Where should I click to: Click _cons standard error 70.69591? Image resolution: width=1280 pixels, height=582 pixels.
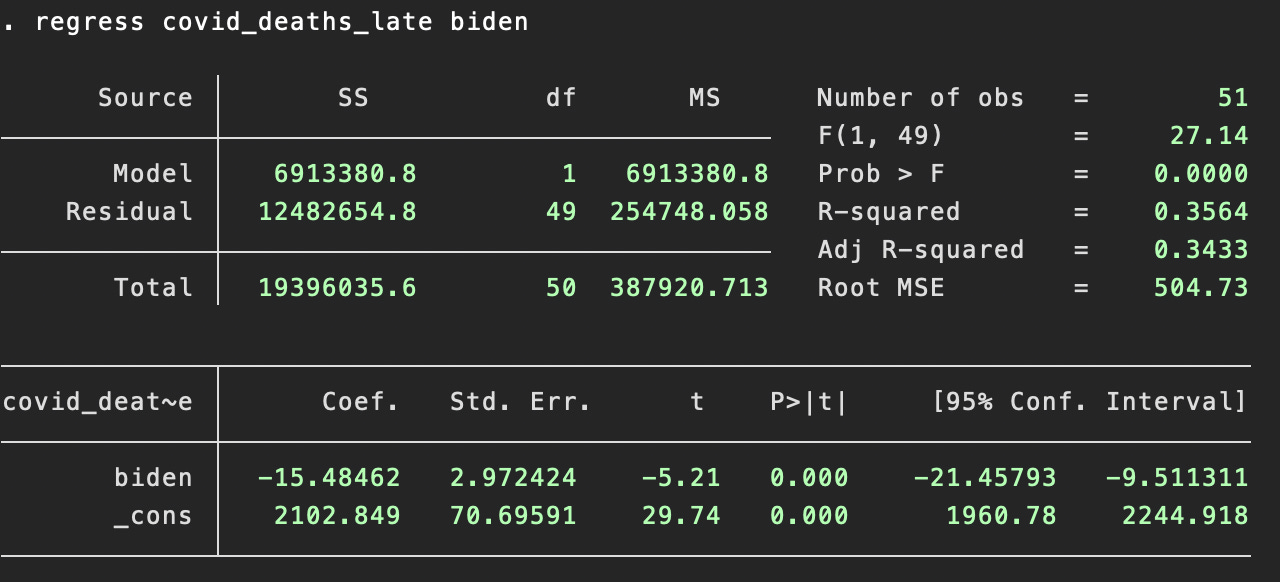(x=513, y=516)
